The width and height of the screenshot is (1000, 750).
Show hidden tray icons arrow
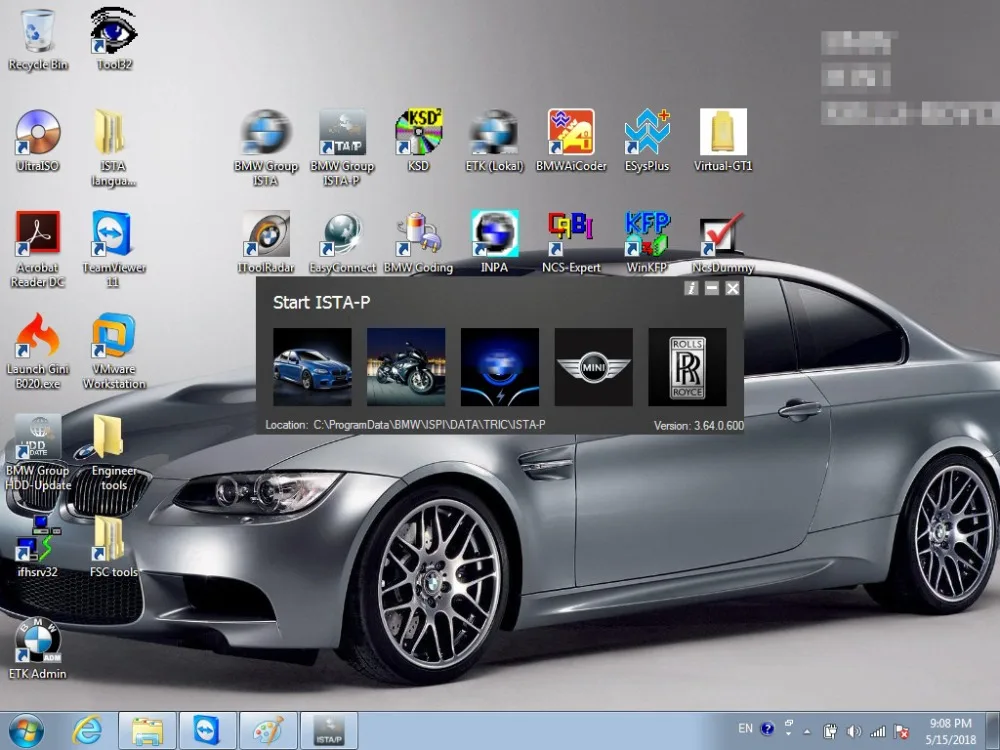pyautogui.click(x=807, y=732)
